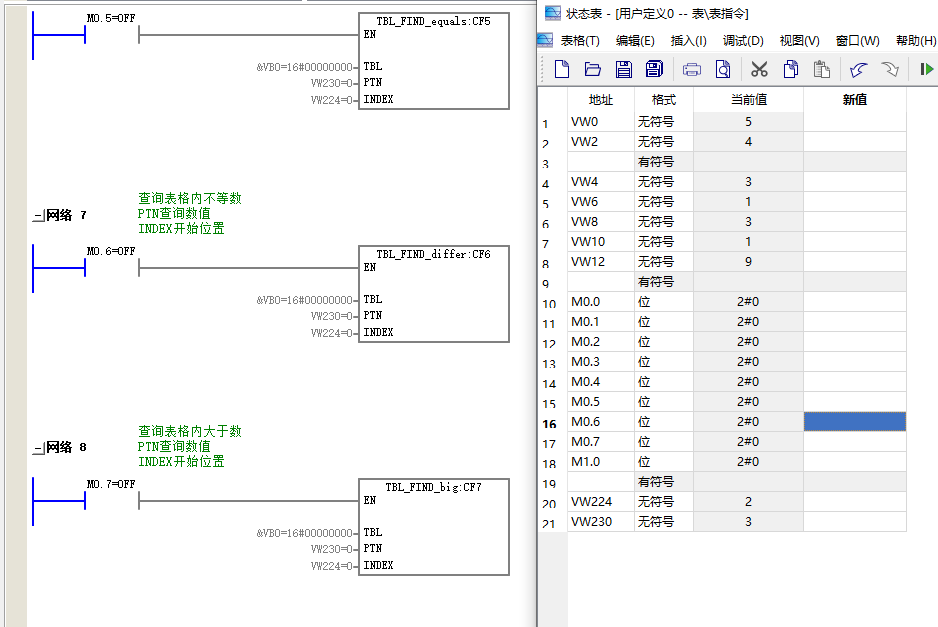Open the 窗口(W) menu
Image resolution: width=938 pixels, height=627 pixels.
pos(857,41)
